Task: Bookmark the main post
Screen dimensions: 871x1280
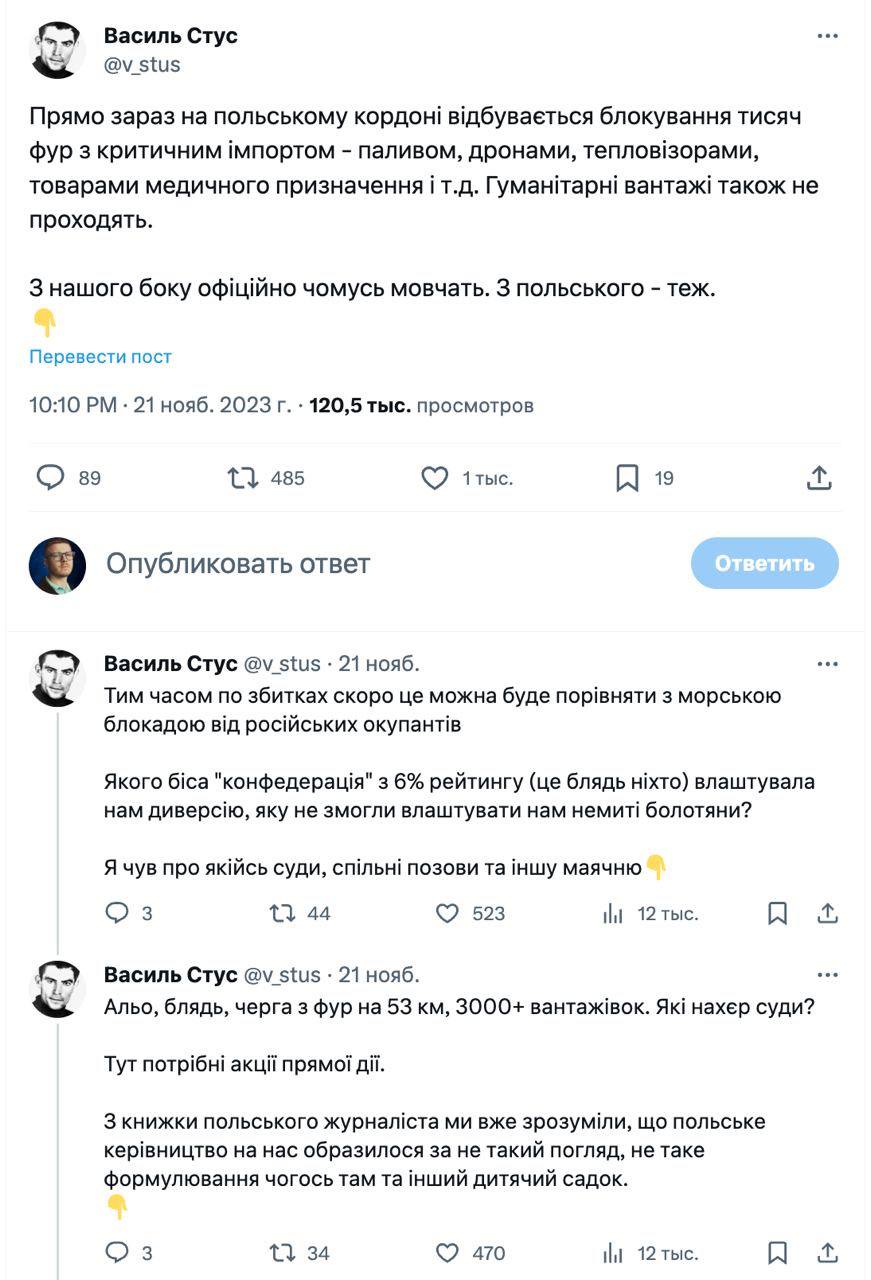Action: (626, 478)
